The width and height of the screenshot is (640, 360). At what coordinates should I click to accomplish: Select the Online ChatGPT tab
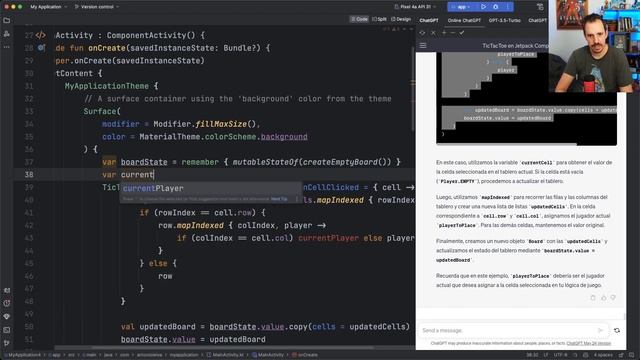click(464, 20)
